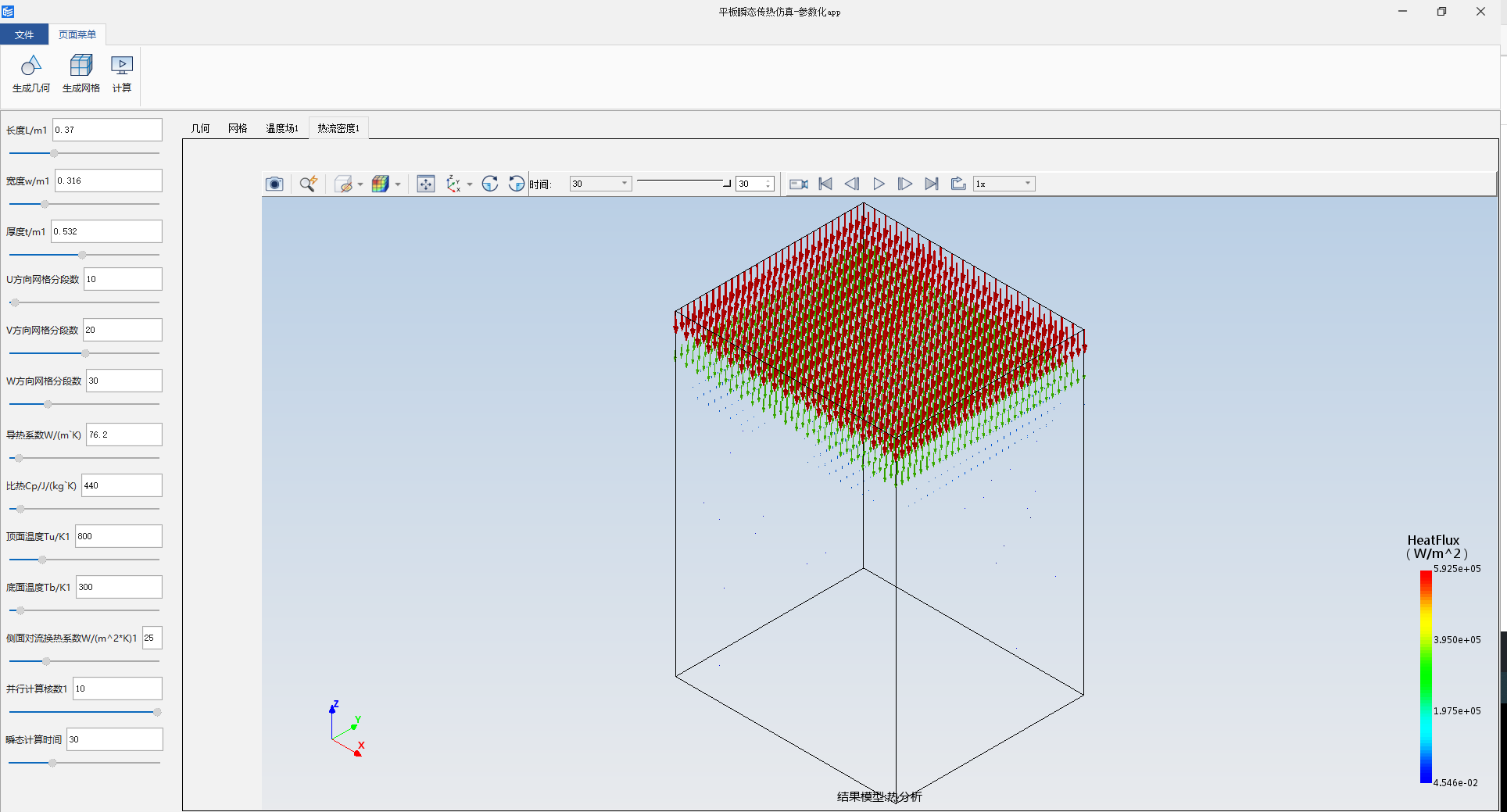Screen dimensions: 1507x812
Task: Click the export animation icon
Action: [x=958, y=184]
